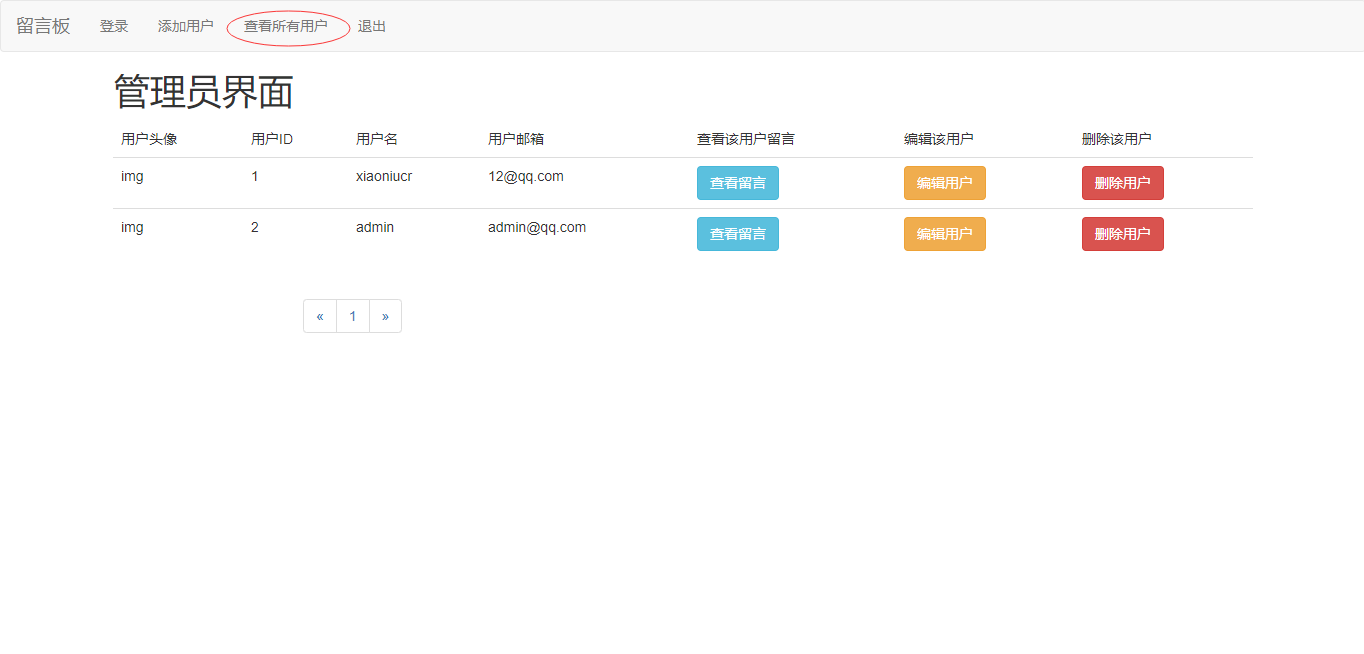The image size is (1364, 654).
Task: Click 退出 to log out
Action: (x=372, y=26)
